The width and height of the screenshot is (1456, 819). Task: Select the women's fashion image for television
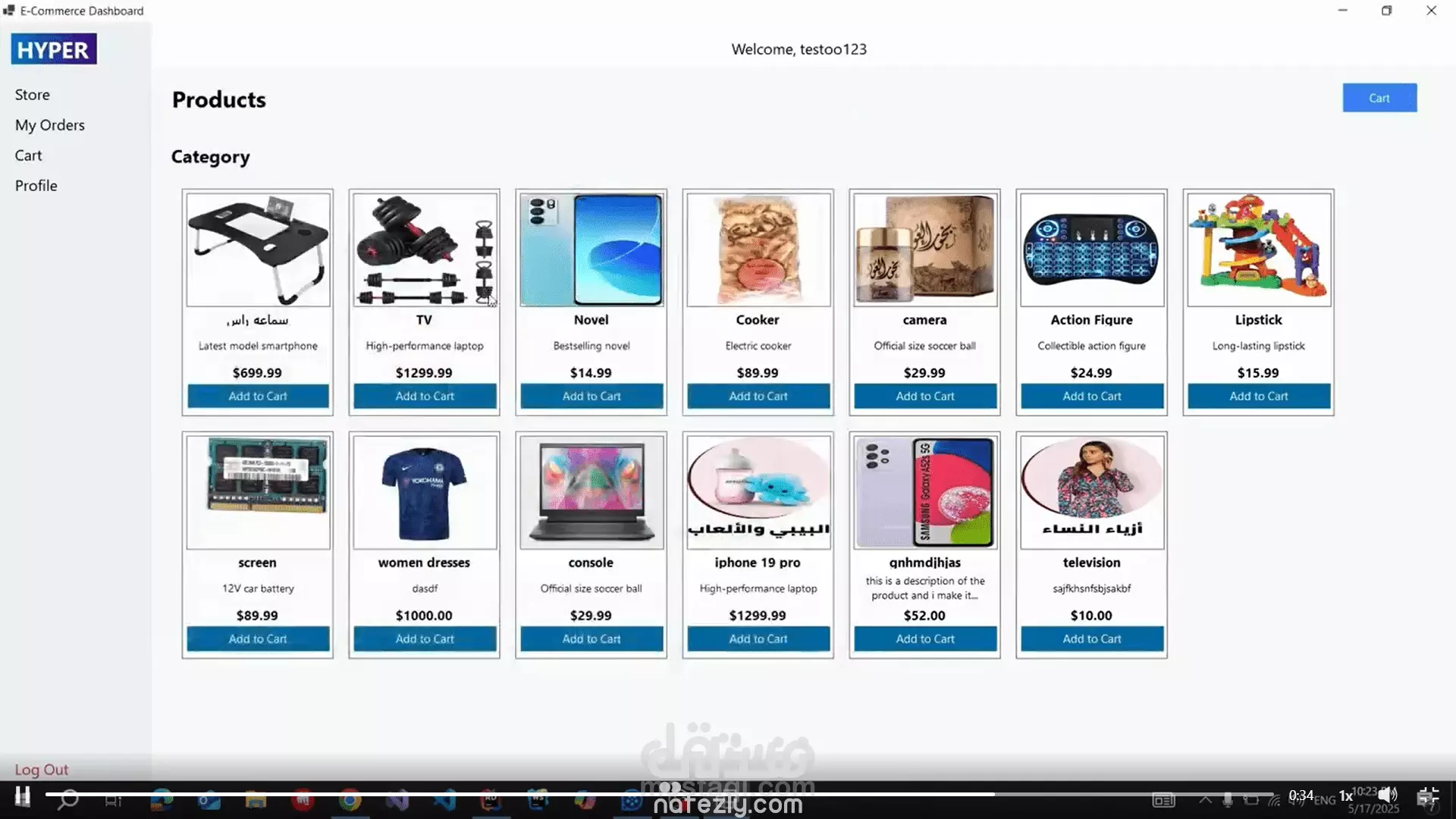tap(1093, 492)
